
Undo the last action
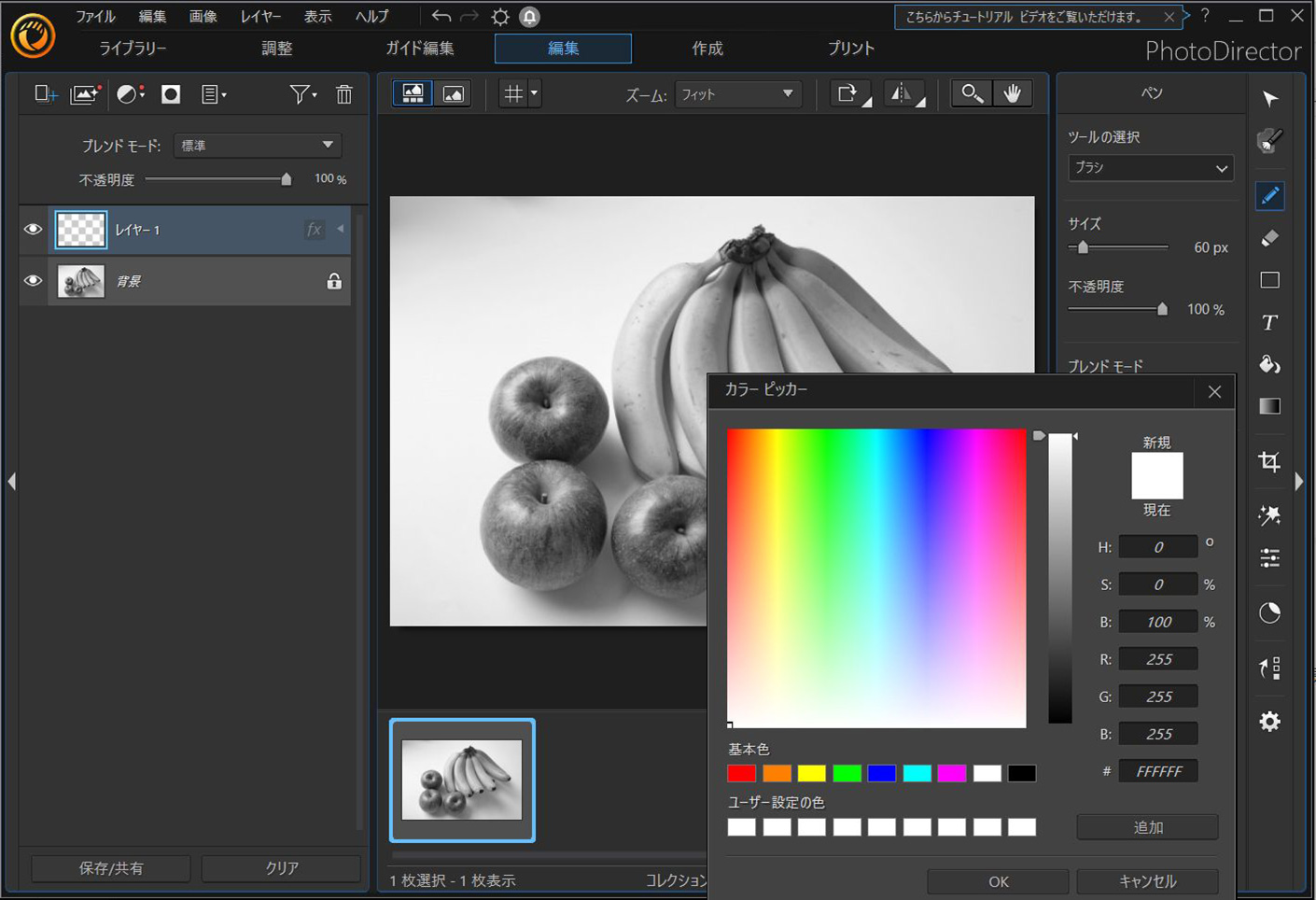pos(441,16)
